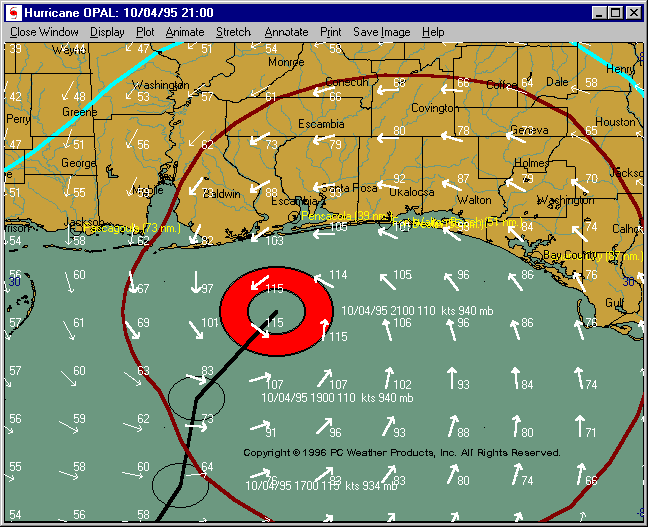Click the Walton county label
Screen dimensions: 648x527
coord(474,200)
